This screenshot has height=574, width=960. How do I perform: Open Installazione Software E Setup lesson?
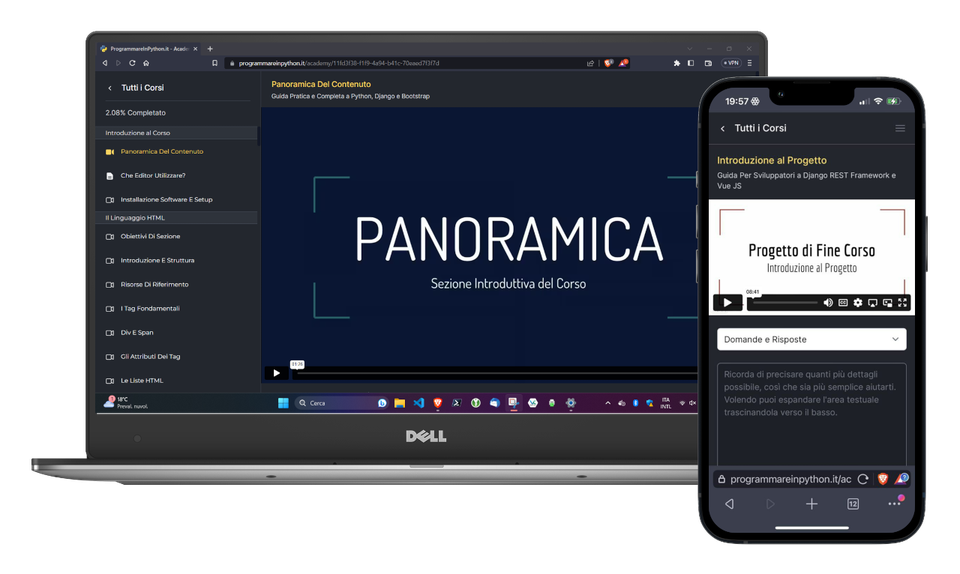pos(166,199)
